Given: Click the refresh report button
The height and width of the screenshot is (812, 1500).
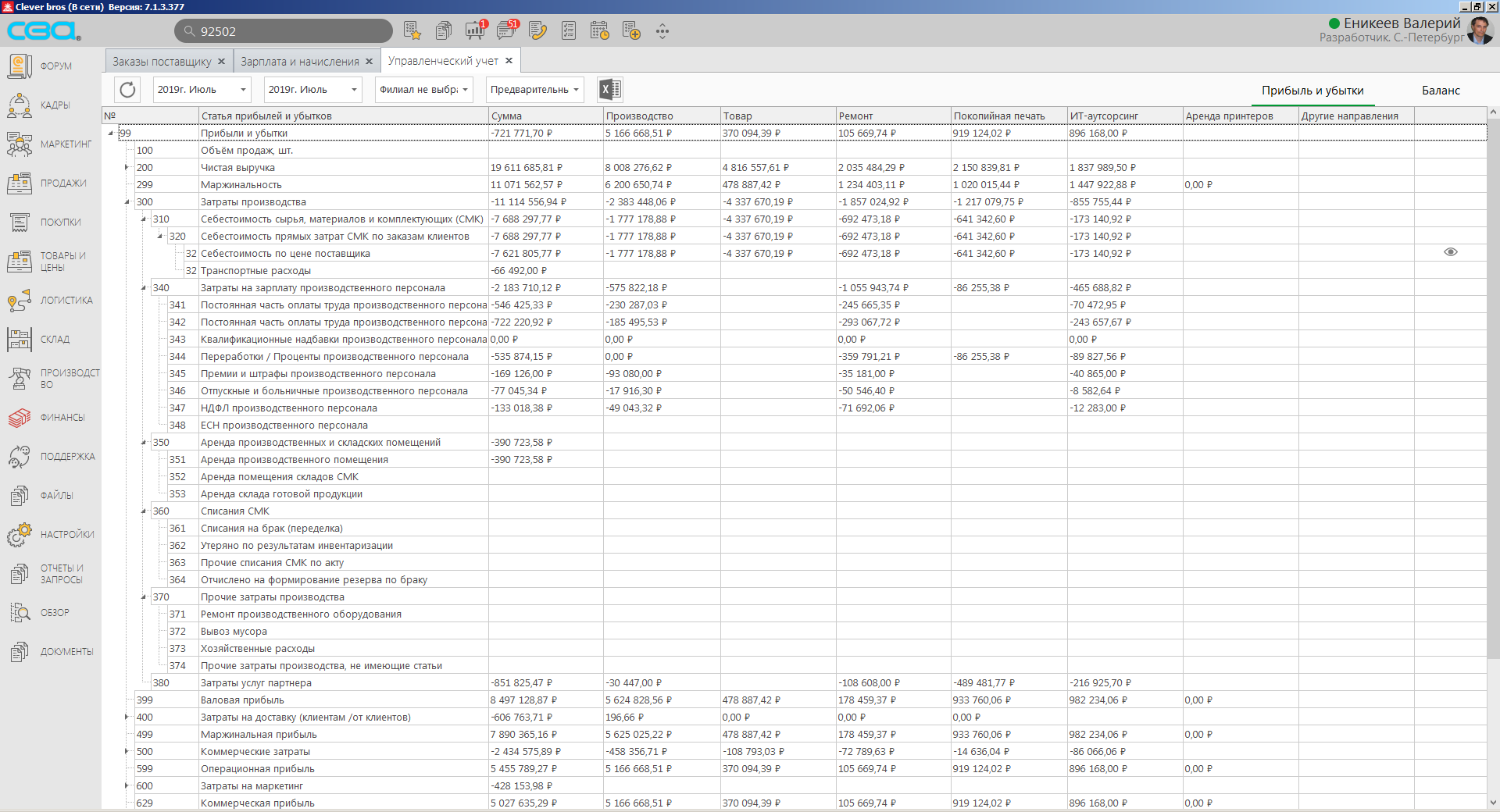Looking at the screenshot, I should (127, 90).
